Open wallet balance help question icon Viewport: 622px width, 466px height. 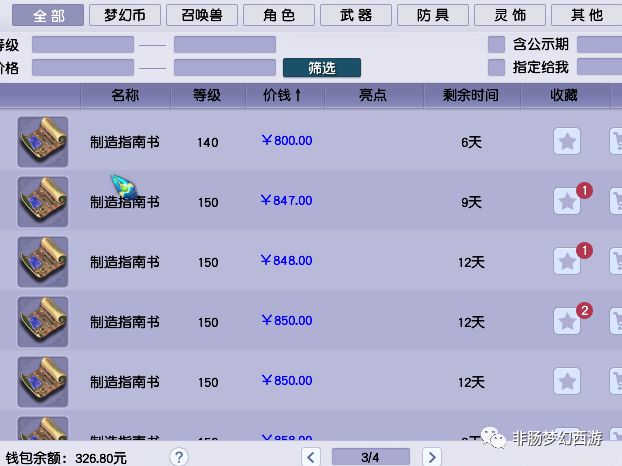[x=179, y=457]
